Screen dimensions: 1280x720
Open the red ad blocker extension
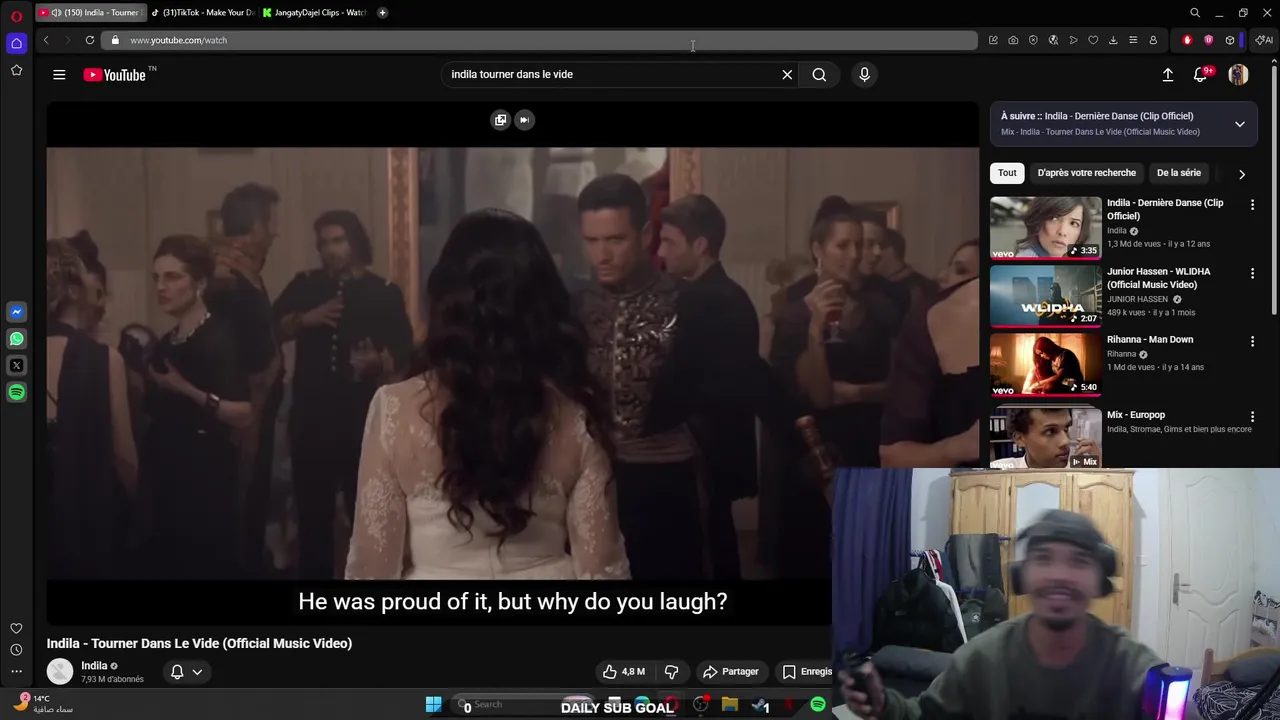[1187, 40]
